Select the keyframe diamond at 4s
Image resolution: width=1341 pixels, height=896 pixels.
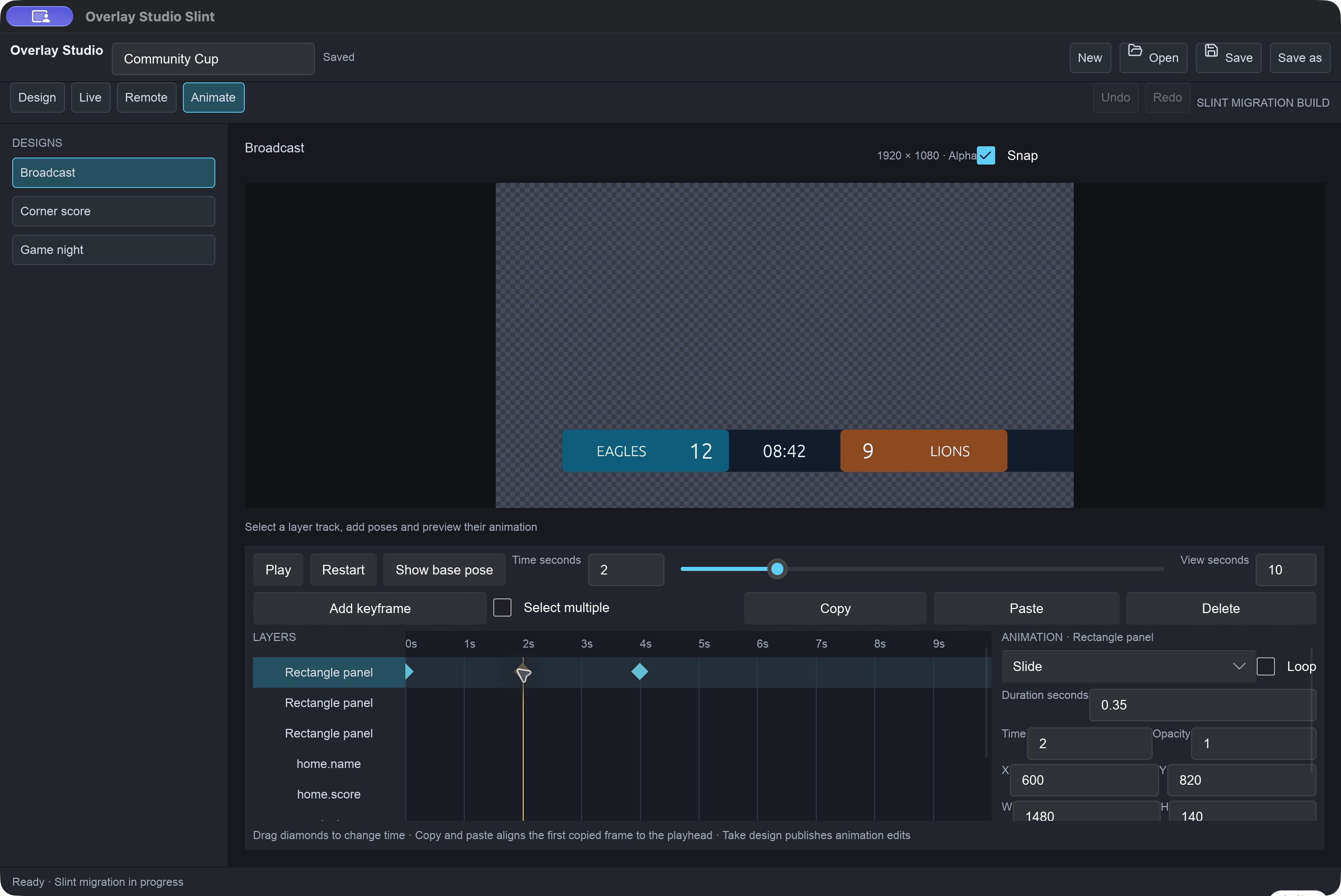(x=640, y=672)
